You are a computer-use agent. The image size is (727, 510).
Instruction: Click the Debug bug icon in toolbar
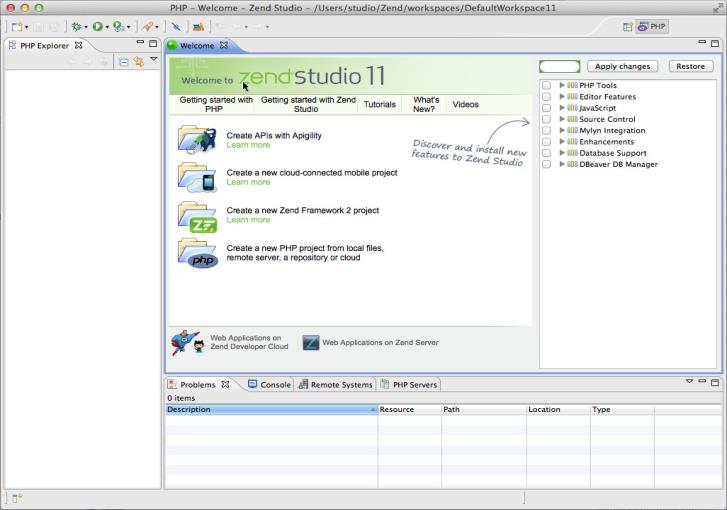75,27
